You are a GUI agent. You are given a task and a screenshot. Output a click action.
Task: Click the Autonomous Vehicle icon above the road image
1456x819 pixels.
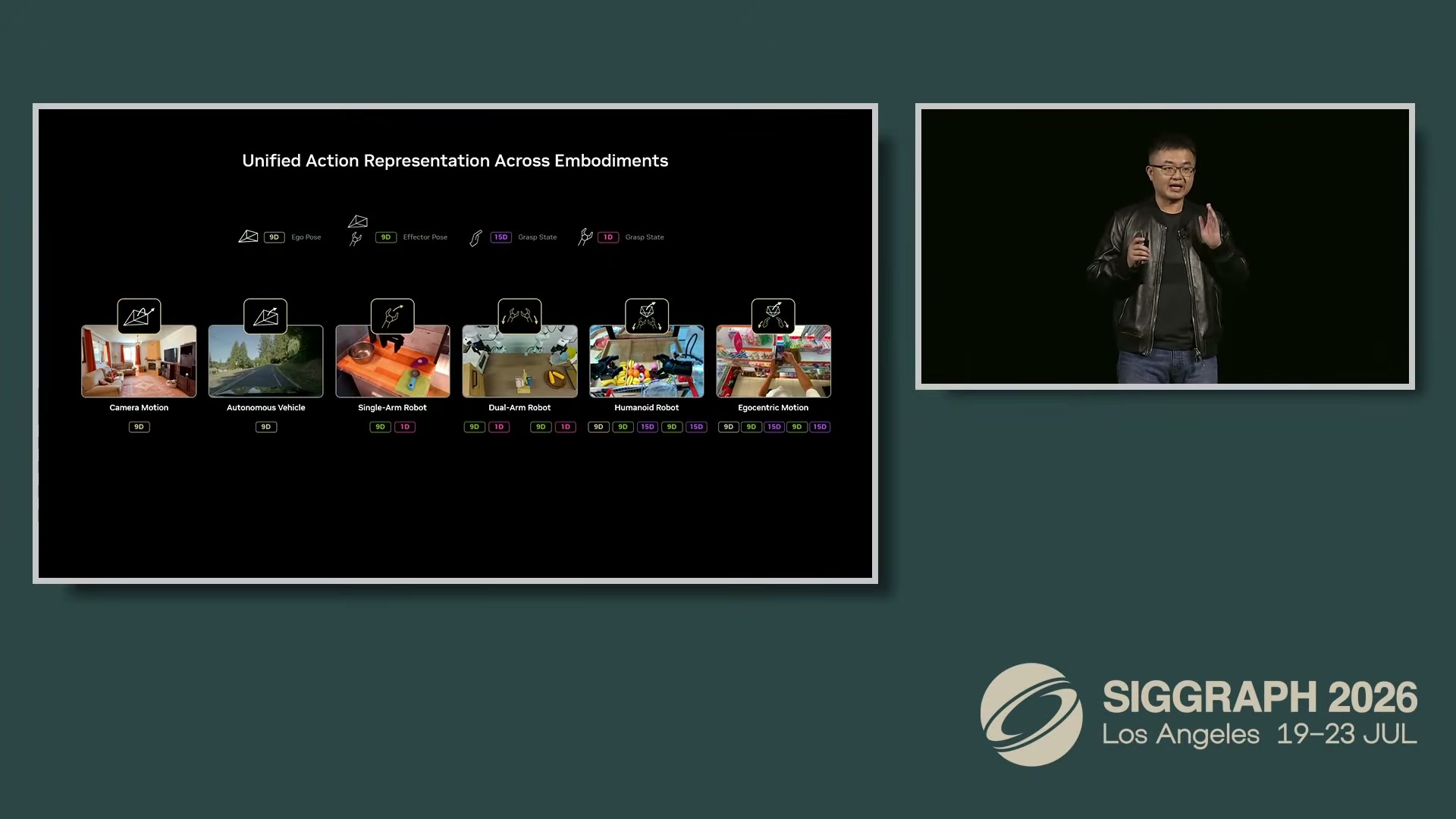coord(265,316)
